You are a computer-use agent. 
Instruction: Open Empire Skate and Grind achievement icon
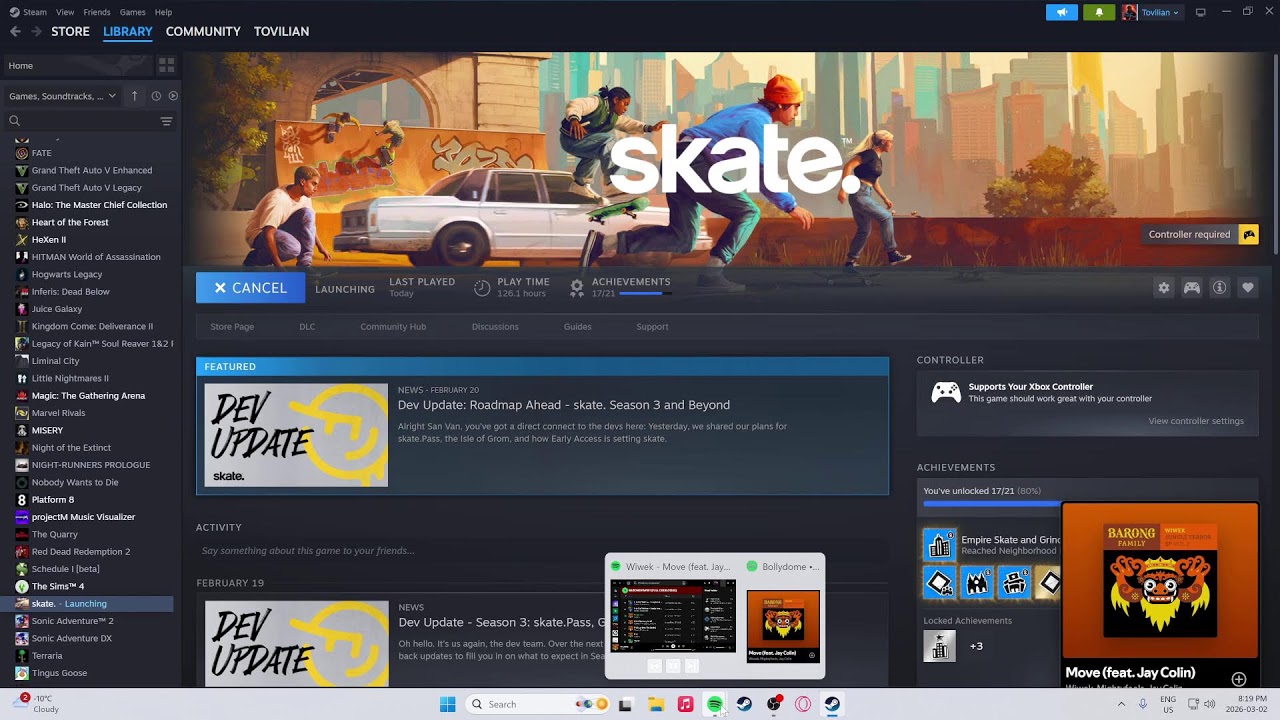[939, 545]
